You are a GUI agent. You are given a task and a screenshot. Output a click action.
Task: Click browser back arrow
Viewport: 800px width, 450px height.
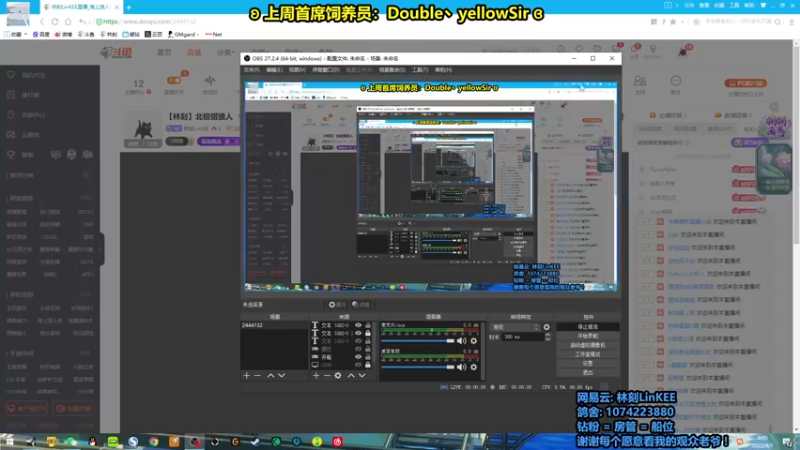point(42,21)
